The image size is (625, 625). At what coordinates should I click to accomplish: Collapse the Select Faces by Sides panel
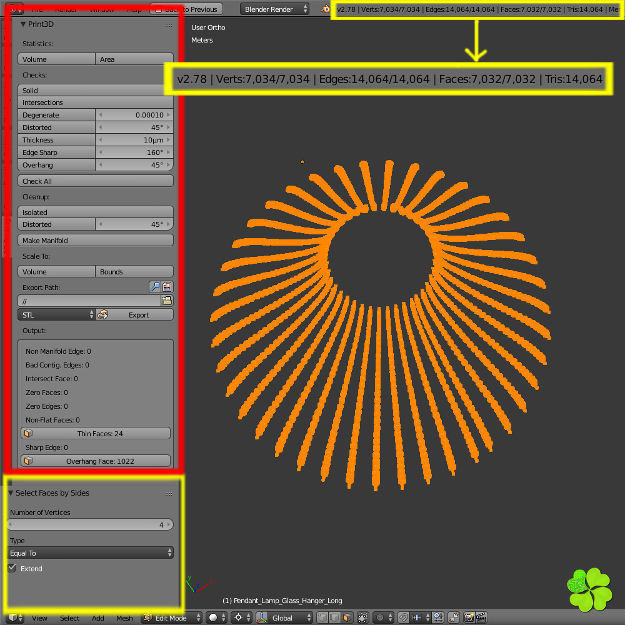(x=11, y=493)
